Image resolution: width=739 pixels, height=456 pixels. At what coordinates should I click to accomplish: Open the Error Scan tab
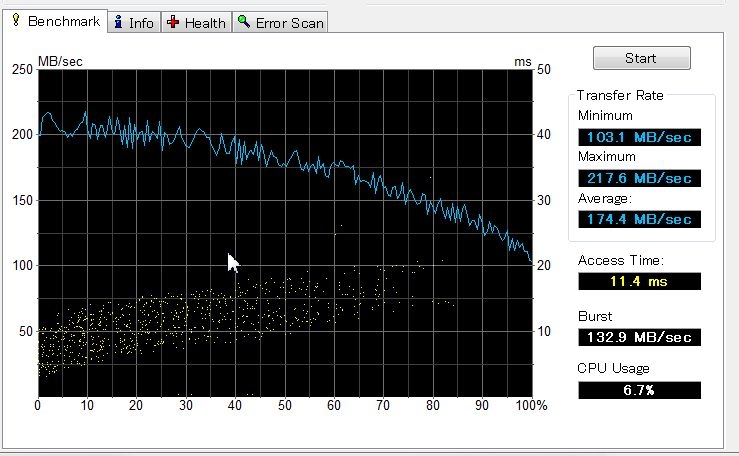(280, 23)
